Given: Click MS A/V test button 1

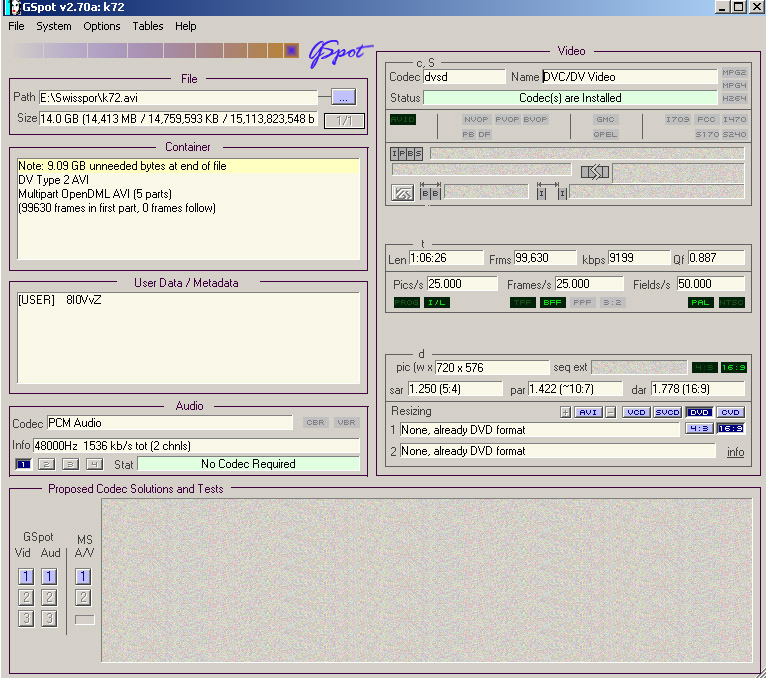Looking at the screenshot, I should click(83, 577).
